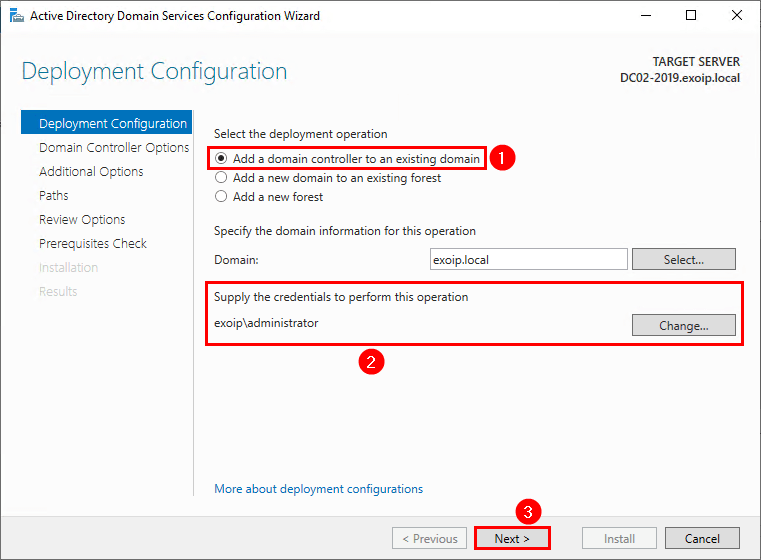Open More about deployment configurations link
Image resolution: width=761 pixels, height=560 pixels.
pyautogui.click(x=318, y=489)
